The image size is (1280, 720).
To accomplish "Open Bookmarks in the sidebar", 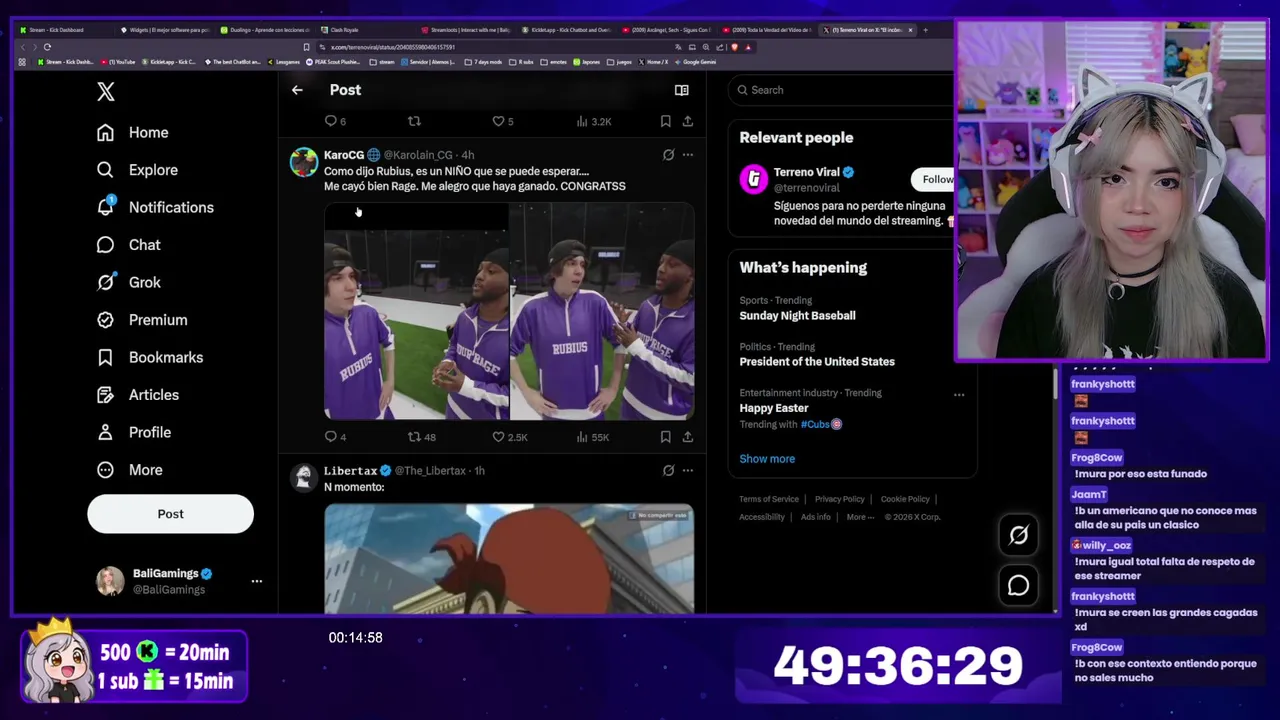I will [150, 357].
